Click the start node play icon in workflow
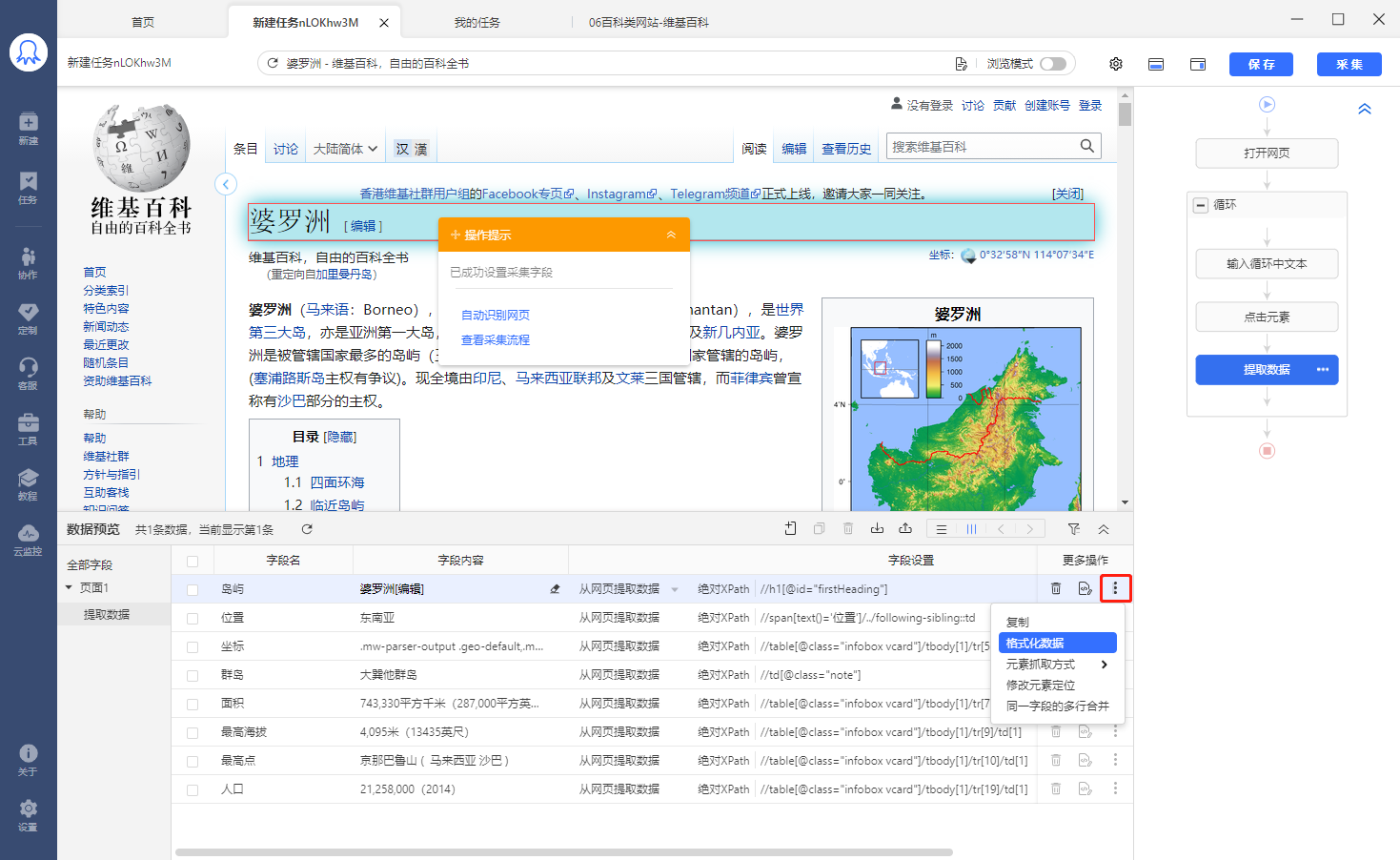 [1267, 105]
